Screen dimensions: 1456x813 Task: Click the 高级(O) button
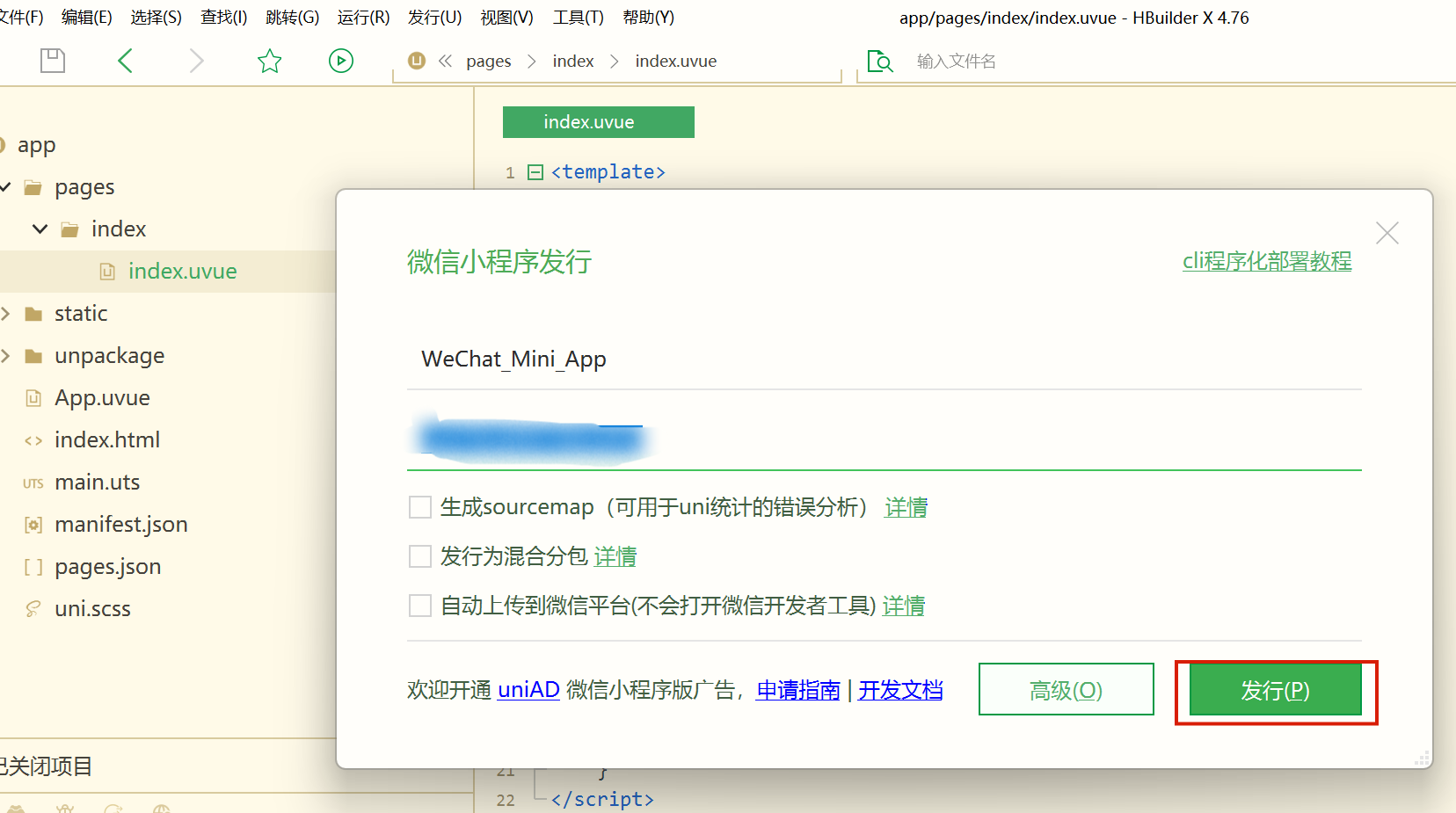click(x=1067, y=690)
